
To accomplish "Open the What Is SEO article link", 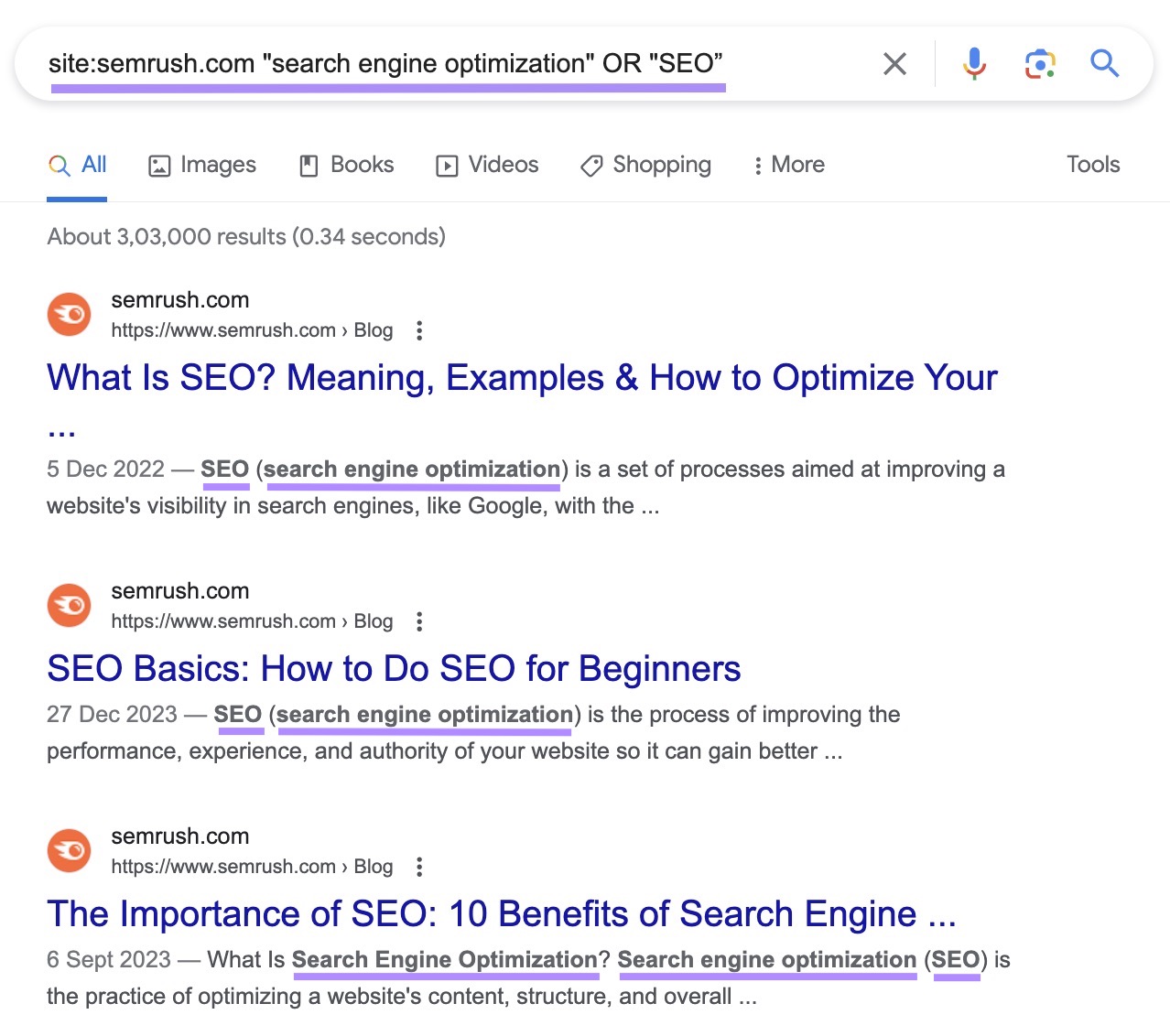I will coord(522,377).
